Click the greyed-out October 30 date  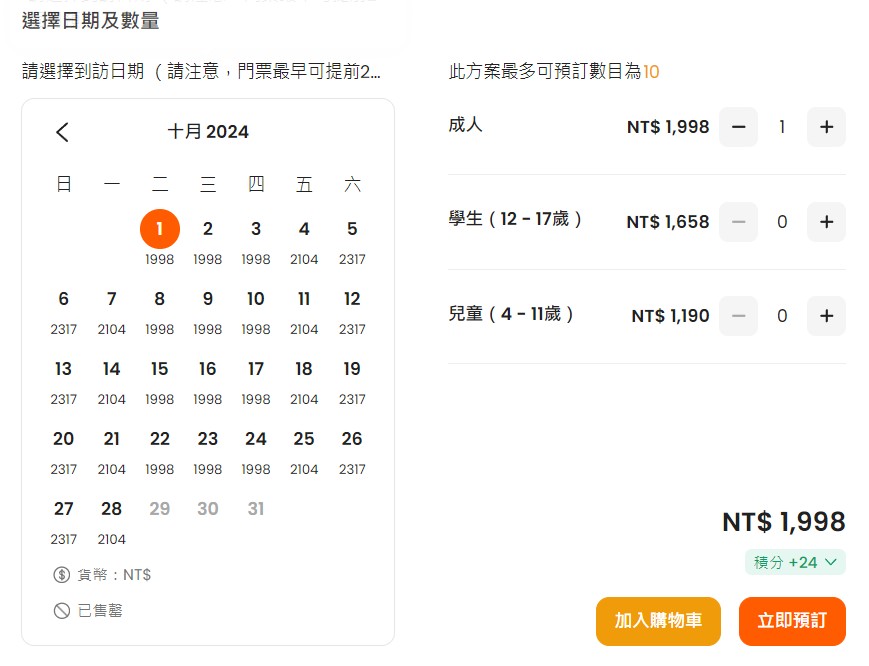208,509
